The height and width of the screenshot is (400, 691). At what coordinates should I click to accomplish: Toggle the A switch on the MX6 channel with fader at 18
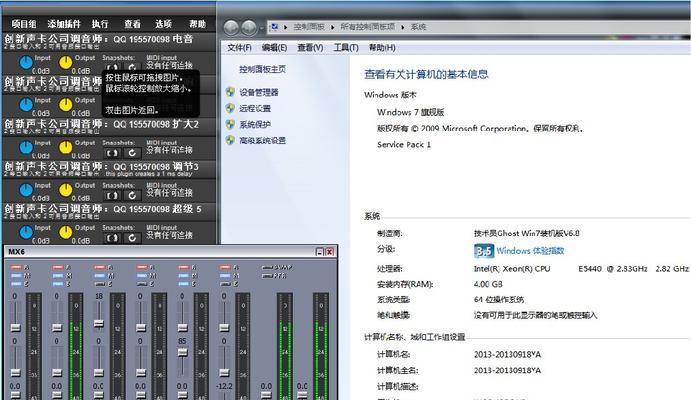pyautogui.click(x=100, y=267)
